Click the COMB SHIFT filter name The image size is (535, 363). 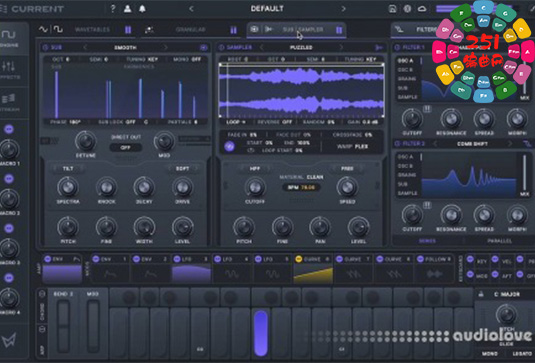tap(472, 144)
